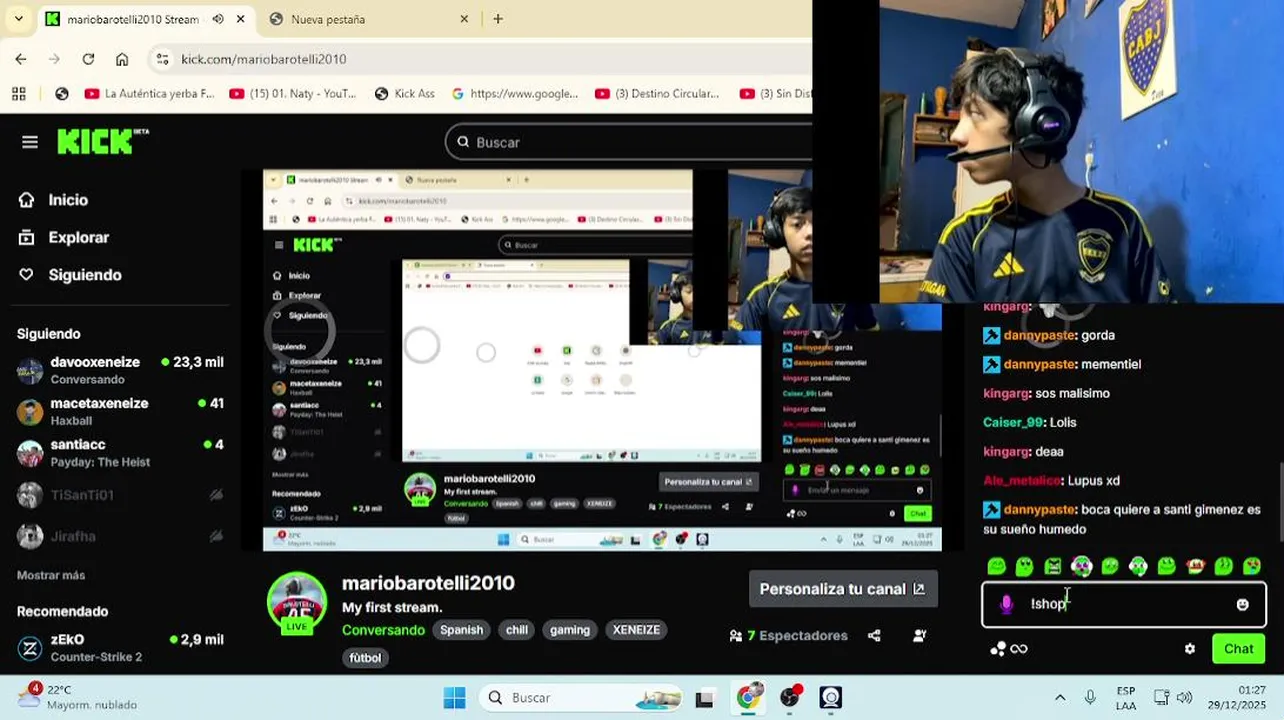
Task: Open macetaxeneize followed channel
Action: click(120, 411)
